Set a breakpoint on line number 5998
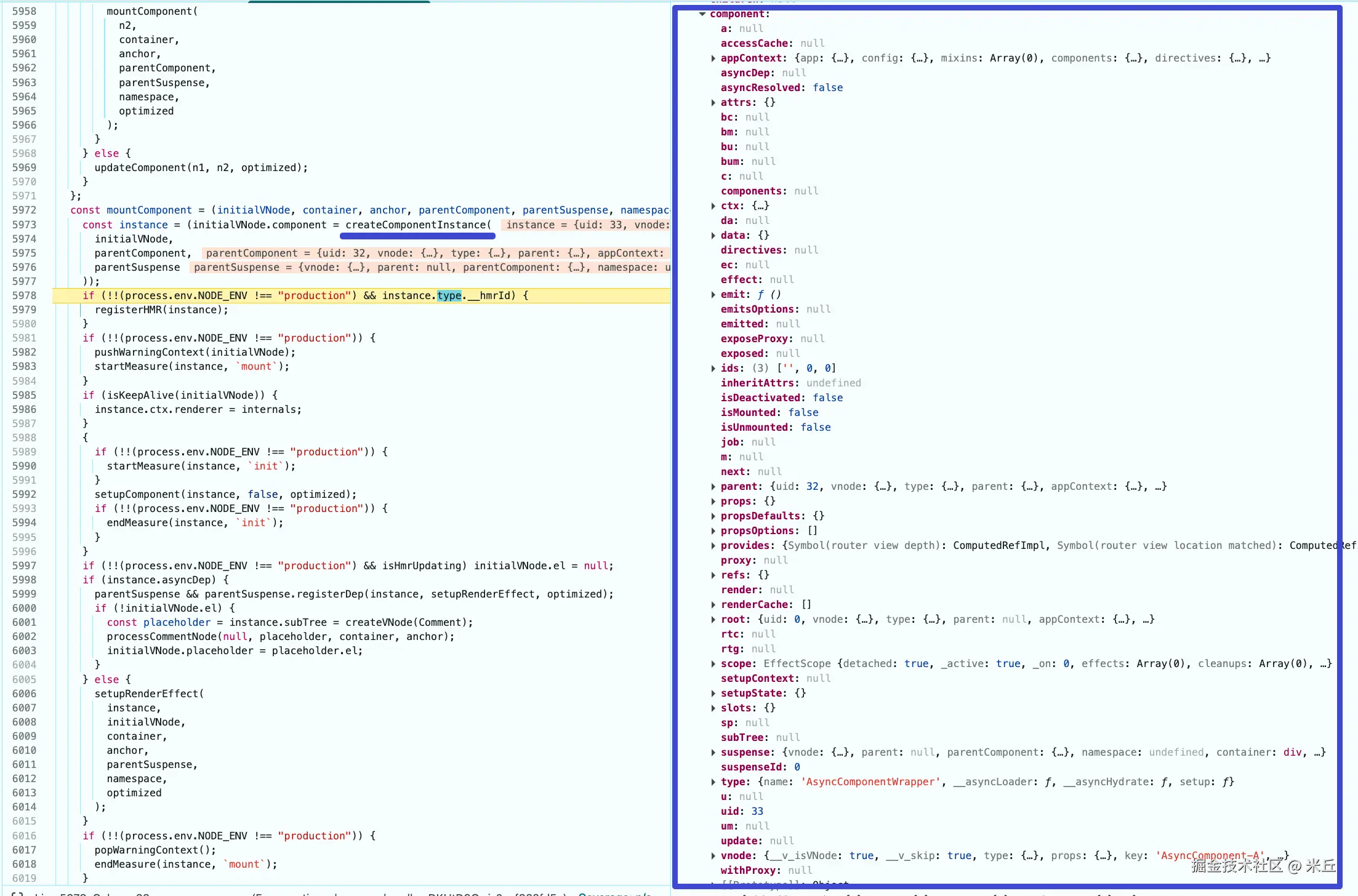The width and height of the screenshot is (1358, 896). (x=24, y=580)
